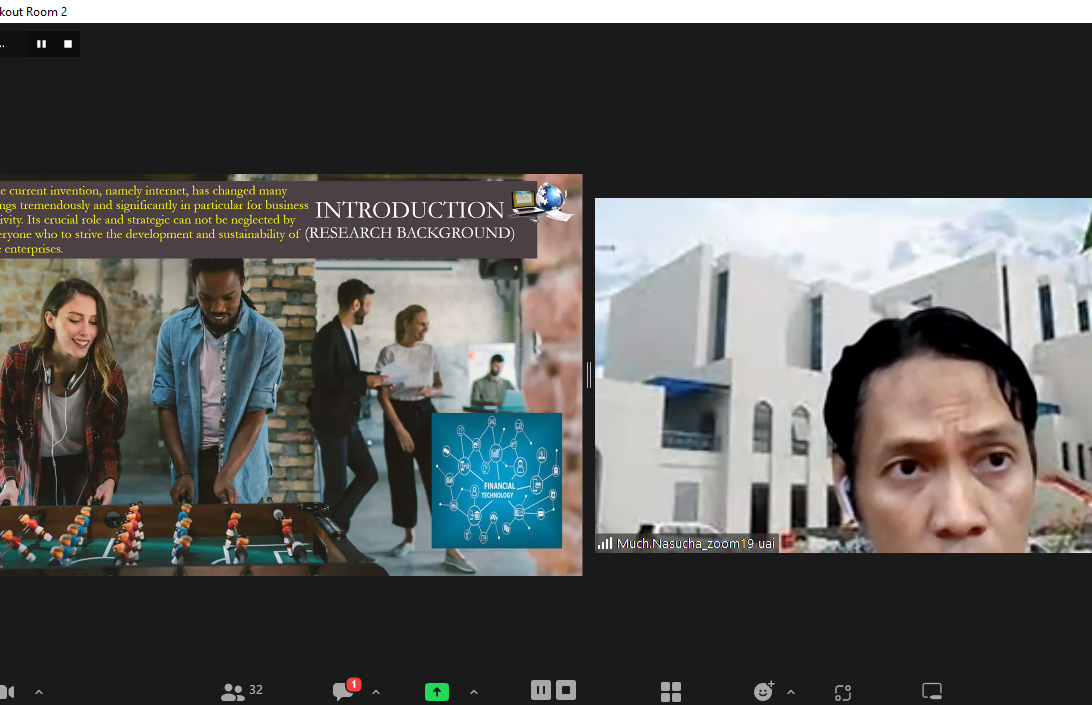
Task: Expand the video options chevron
Action: click(39, 692)
